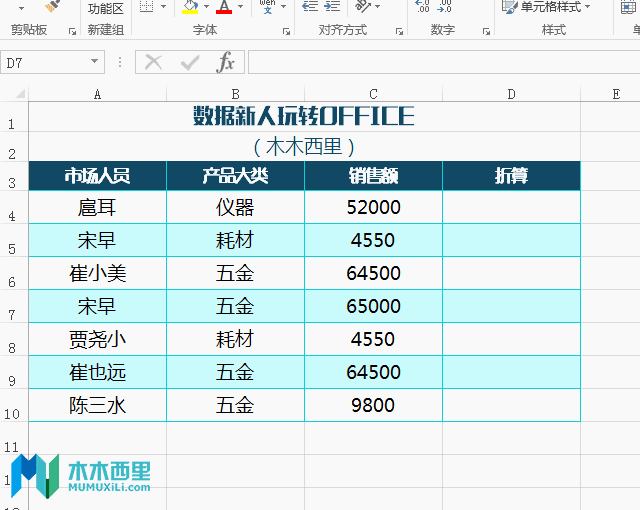The height and width of the screenshot is (510, 640).
Task: Select row 7 header
Action: click(x=12, y=306)
